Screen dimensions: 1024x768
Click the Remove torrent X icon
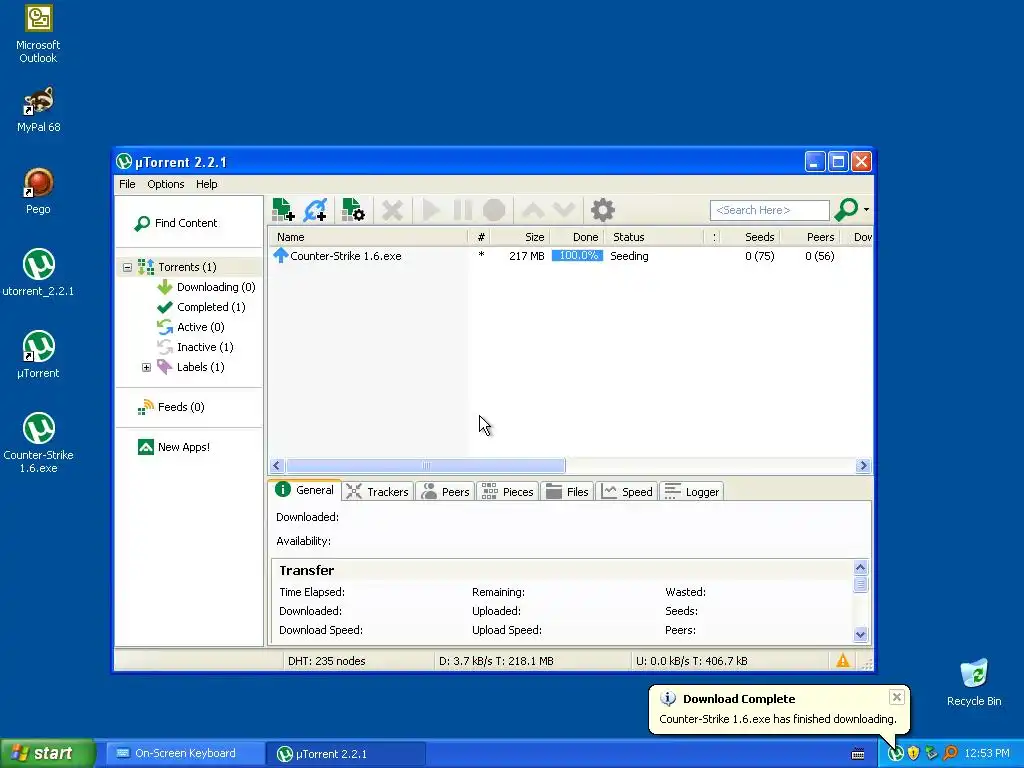click(392, 210)
